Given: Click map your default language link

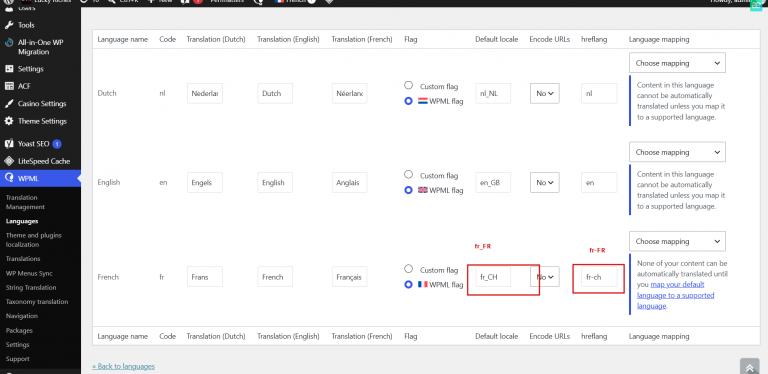Looking at the screenshot, I should click(x=675, y=295).
